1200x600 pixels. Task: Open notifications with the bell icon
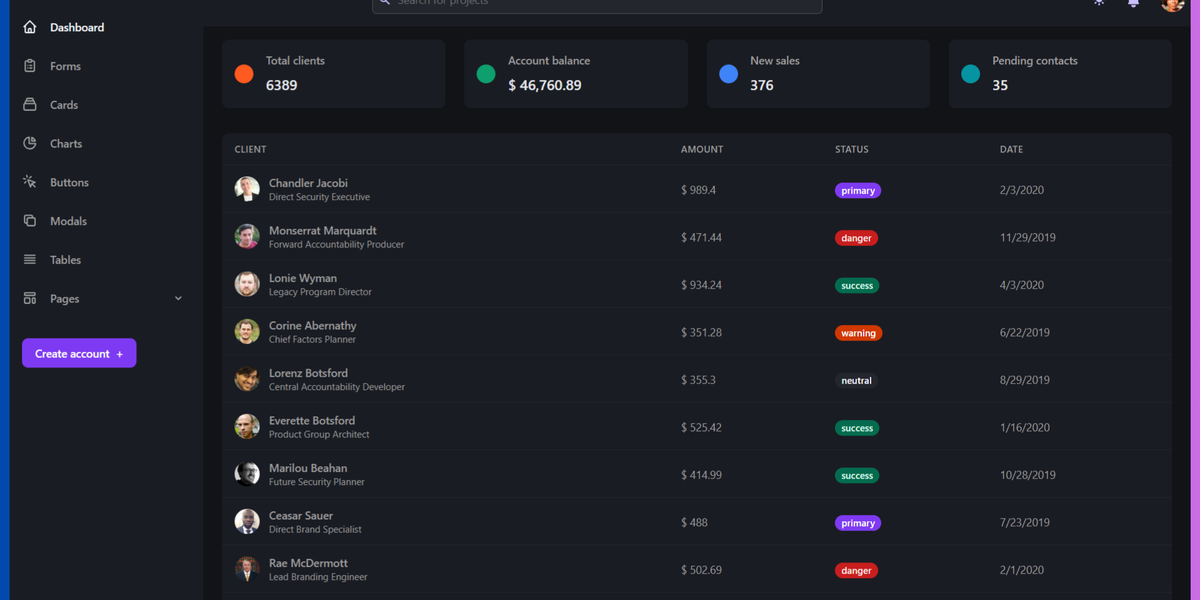coord(1133,5)
